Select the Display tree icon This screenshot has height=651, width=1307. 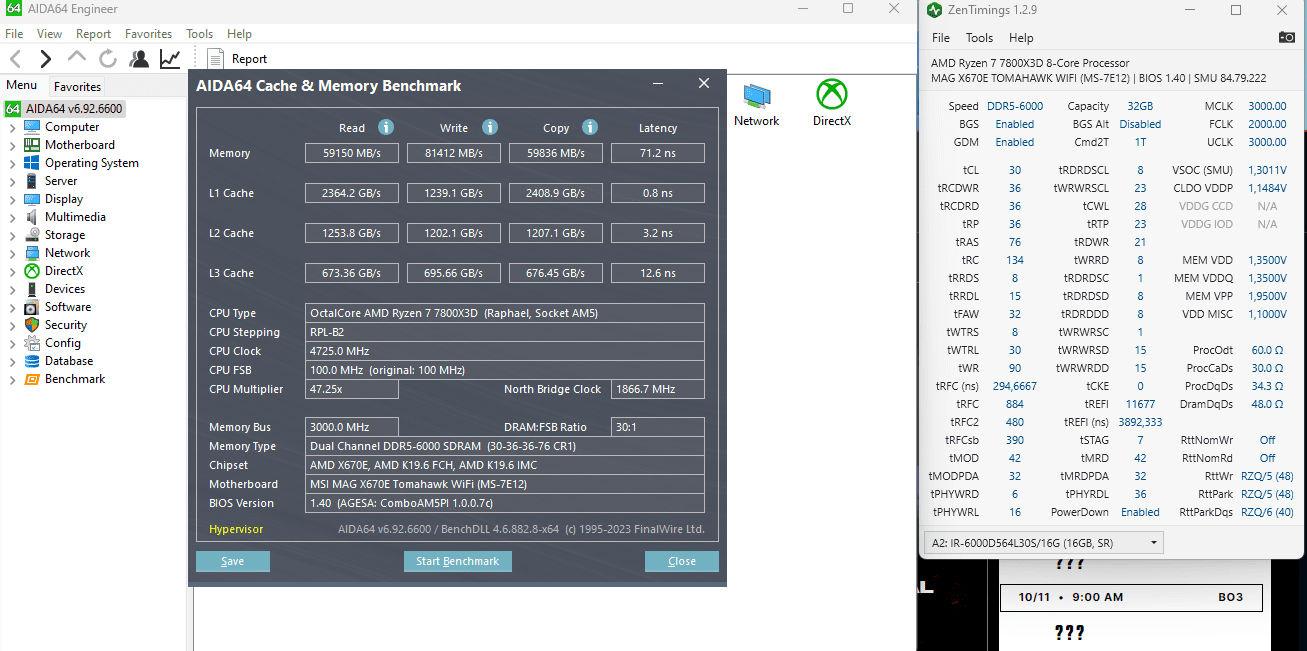tap(31, 199)
